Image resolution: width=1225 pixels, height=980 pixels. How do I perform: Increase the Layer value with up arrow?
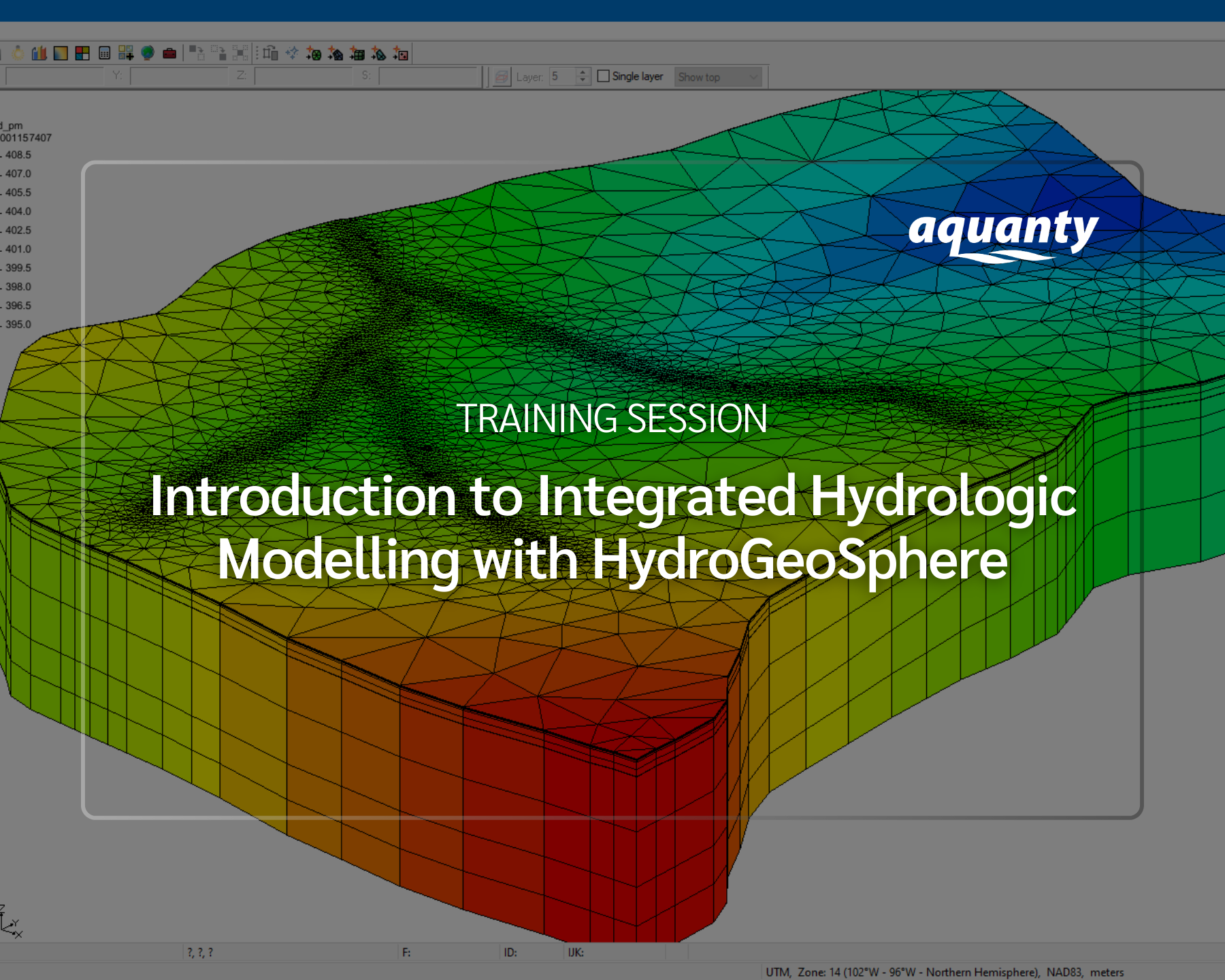[583, 72]
